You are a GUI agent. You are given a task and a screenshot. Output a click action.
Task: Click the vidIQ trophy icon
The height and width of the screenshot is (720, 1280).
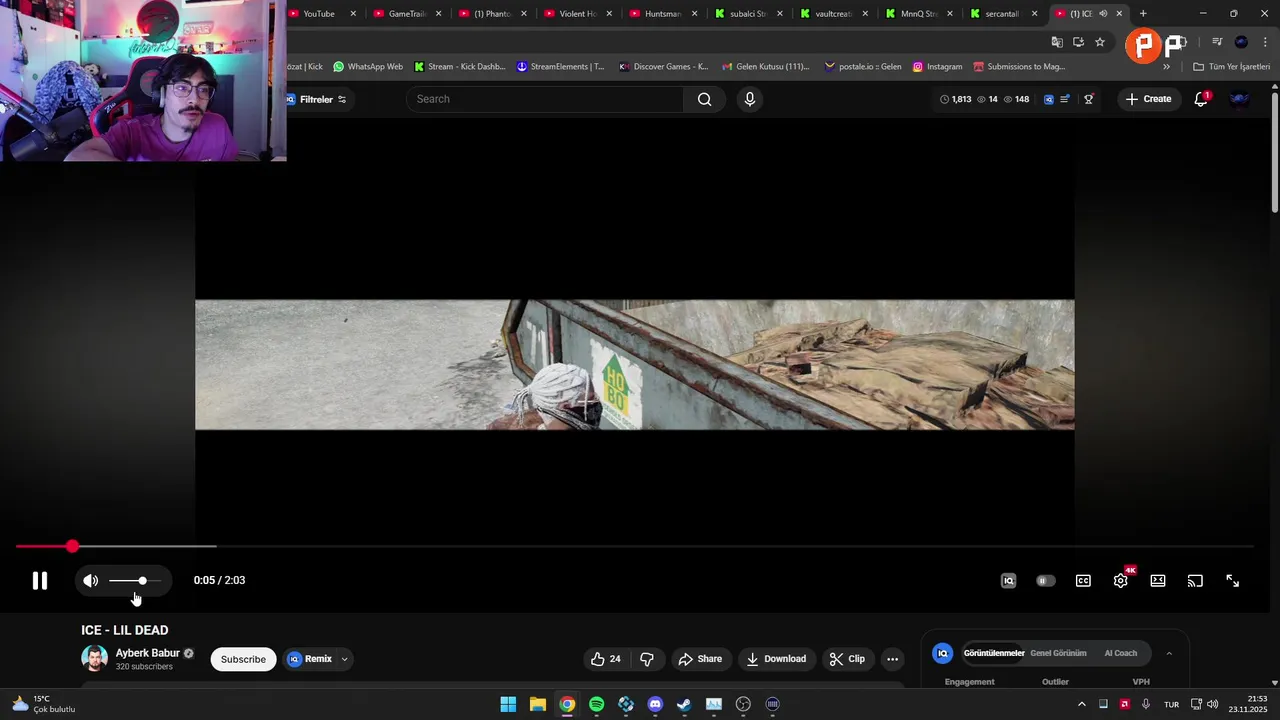(x=1089, y=99)
